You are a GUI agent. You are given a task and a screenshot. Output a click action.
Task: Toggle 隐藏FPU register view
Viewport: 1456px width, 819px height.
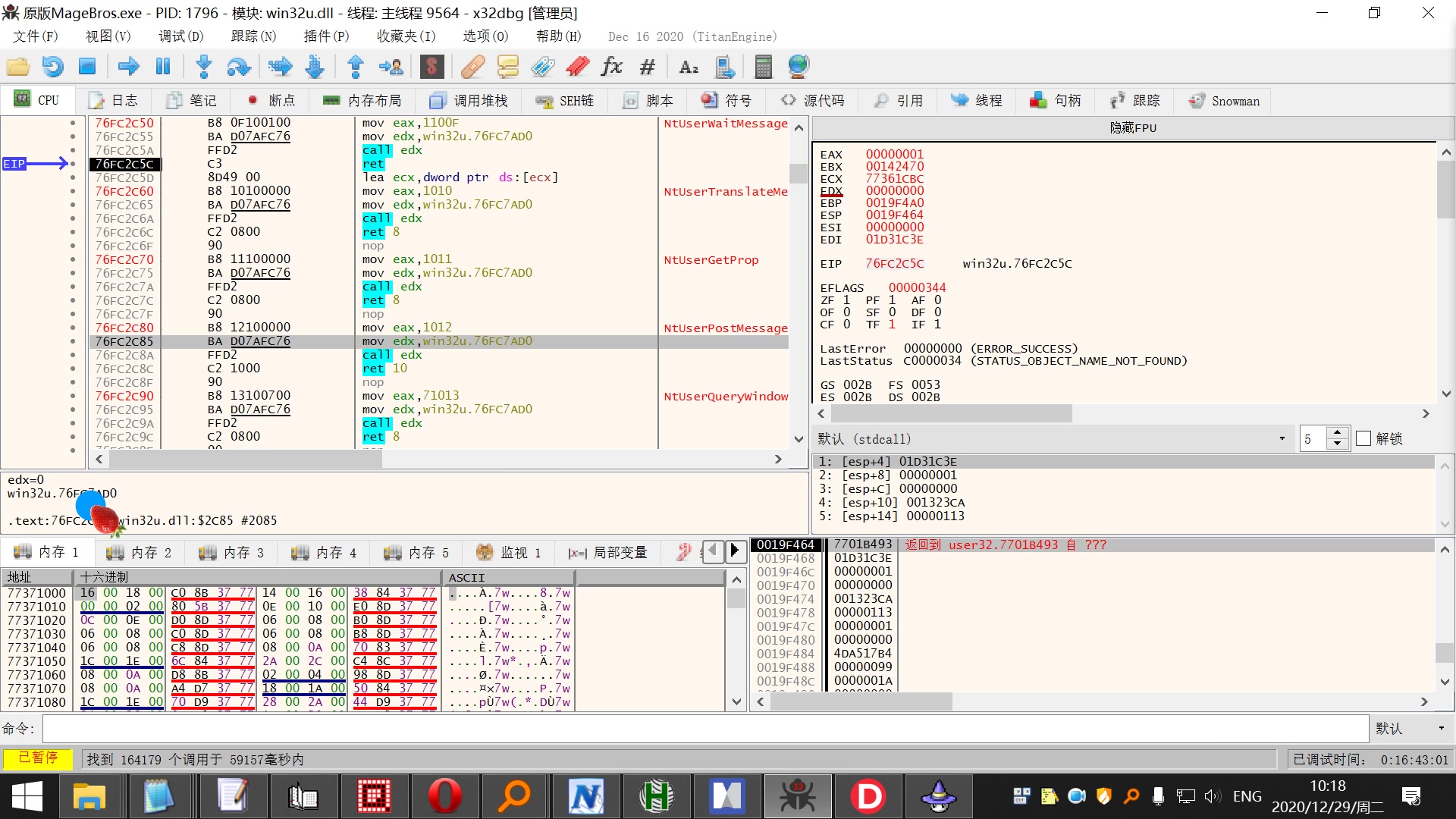point(1132,127)
